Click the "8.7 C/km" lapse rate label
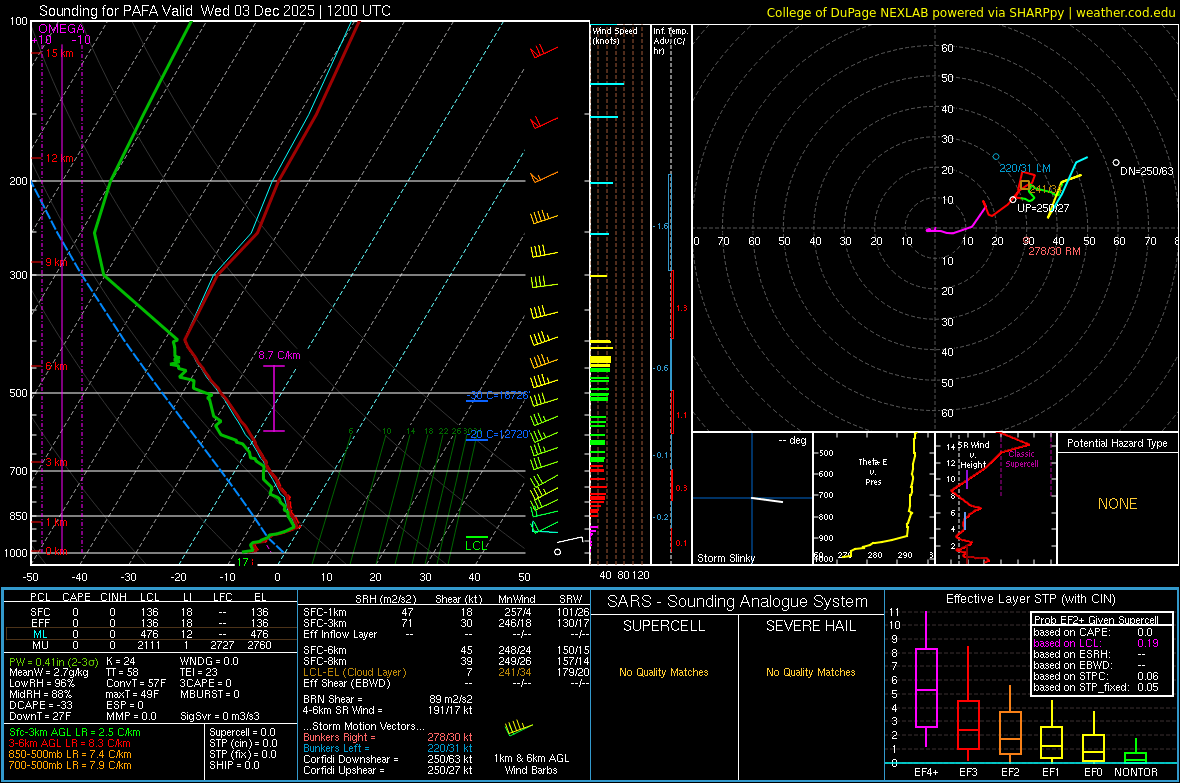The width and height of the screenshot is (1180, 783). 279,355
